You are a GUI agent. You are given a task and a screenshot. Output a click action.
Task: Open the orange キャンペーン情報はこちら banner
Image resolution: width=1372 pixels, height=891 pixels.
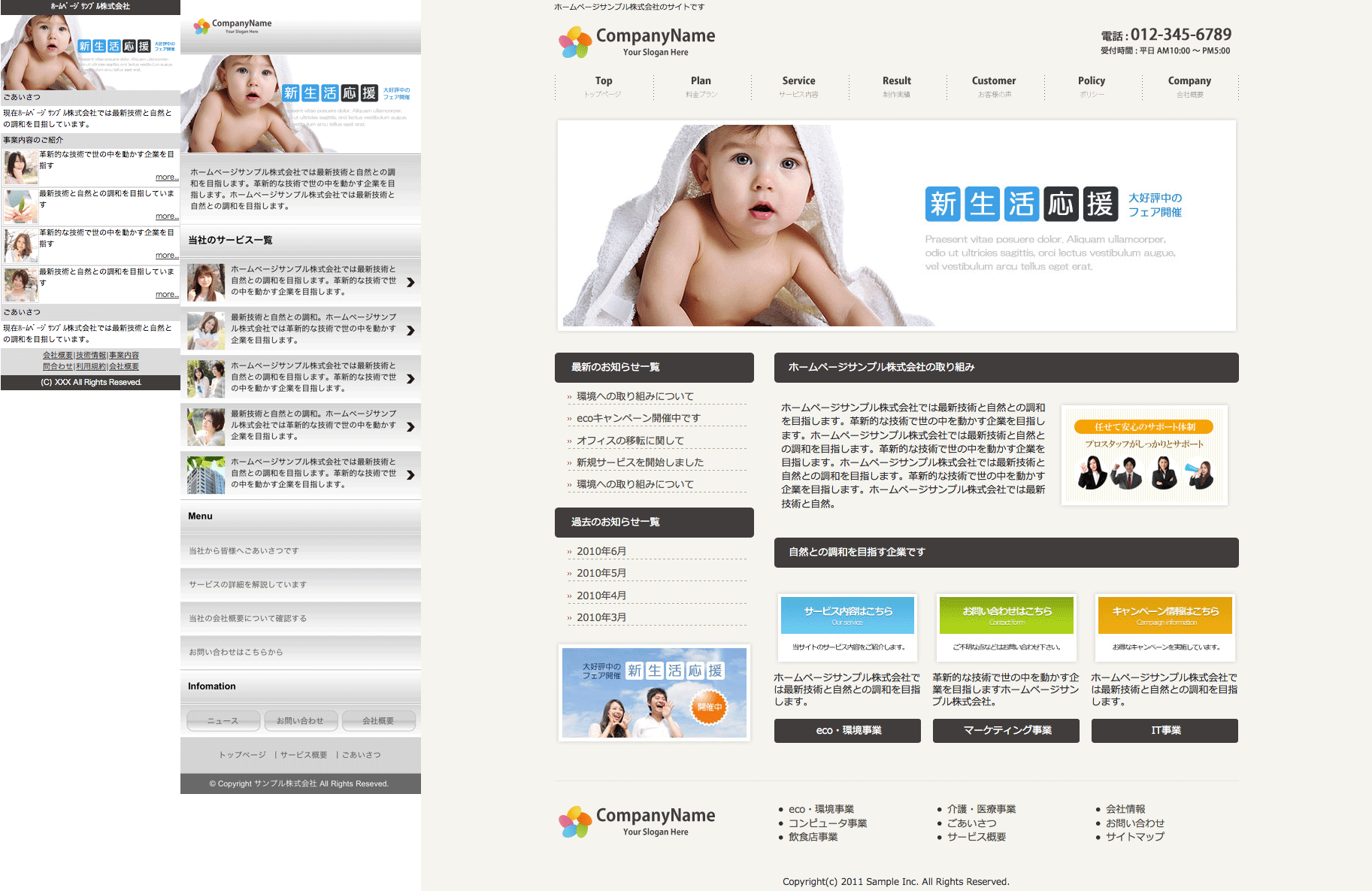pyautogui.click(x=1165, y=615)
